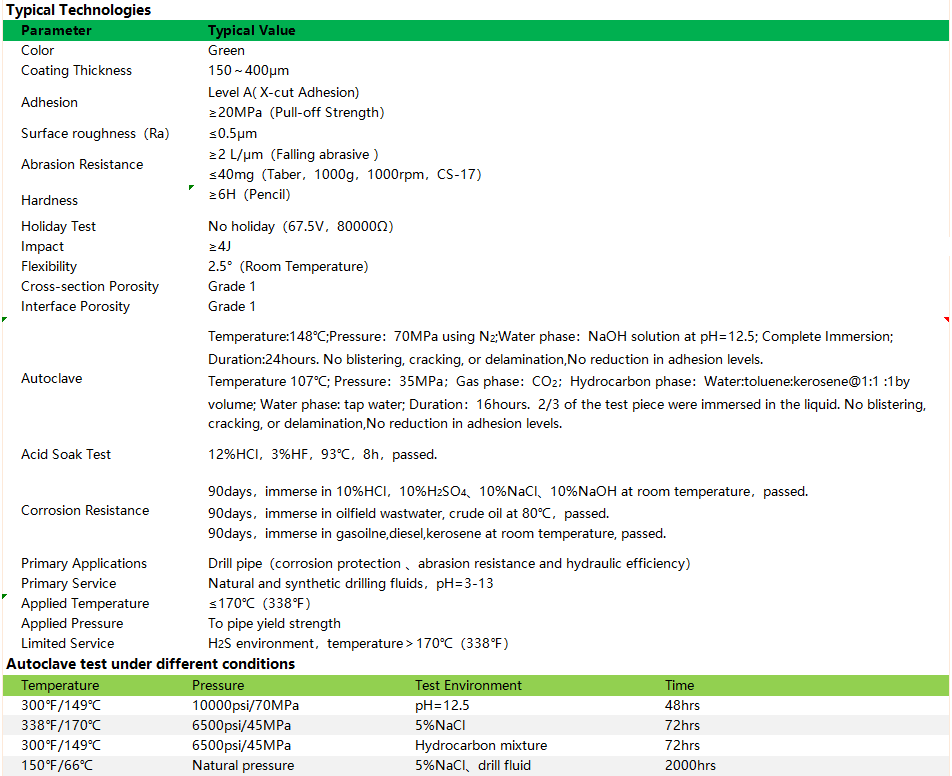
Task: Select the Coating Thickness label cell
Action: pyautogui.click(x=76, y=70)
